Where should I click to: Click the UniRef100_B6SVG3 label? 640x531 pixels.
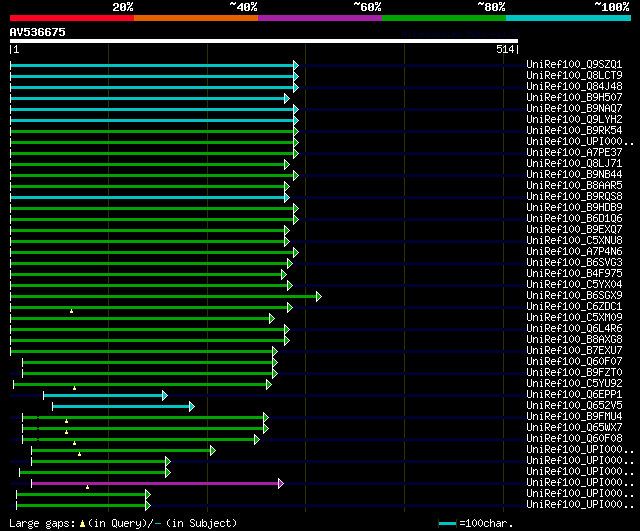click(x=574, y=263)
